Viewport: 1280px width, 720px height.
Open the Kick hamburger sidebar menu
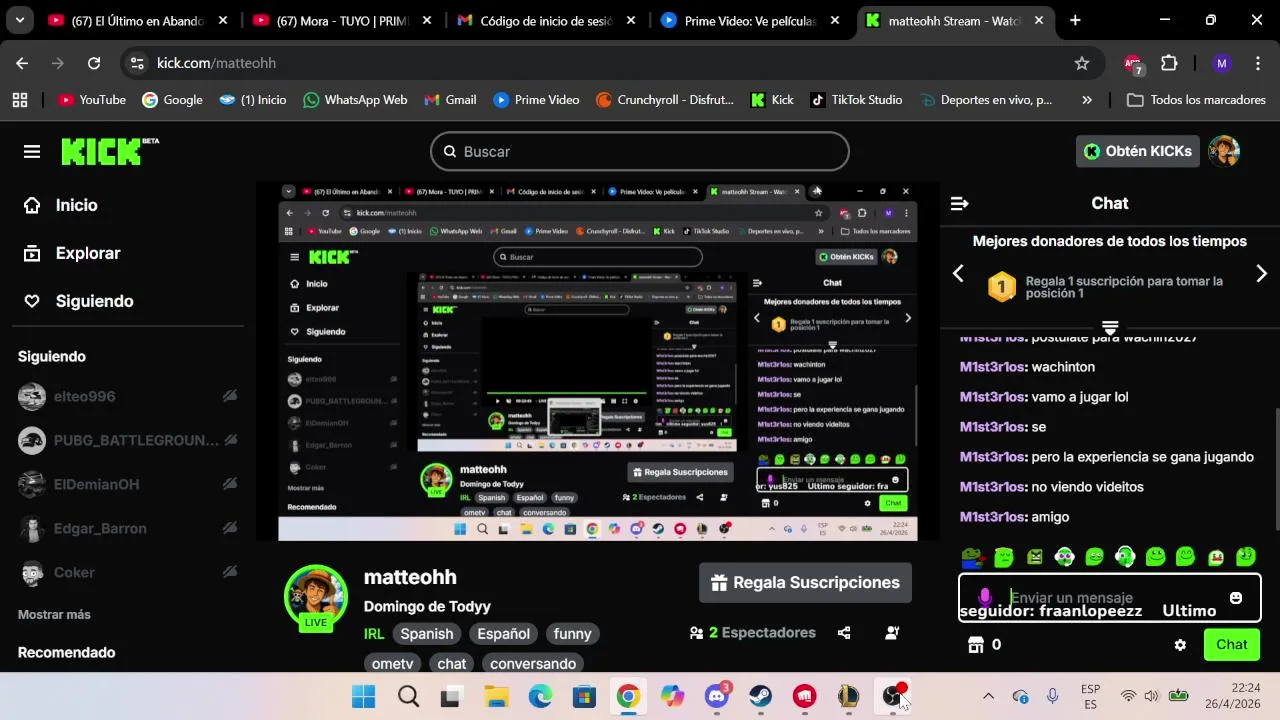click(32, 152)
